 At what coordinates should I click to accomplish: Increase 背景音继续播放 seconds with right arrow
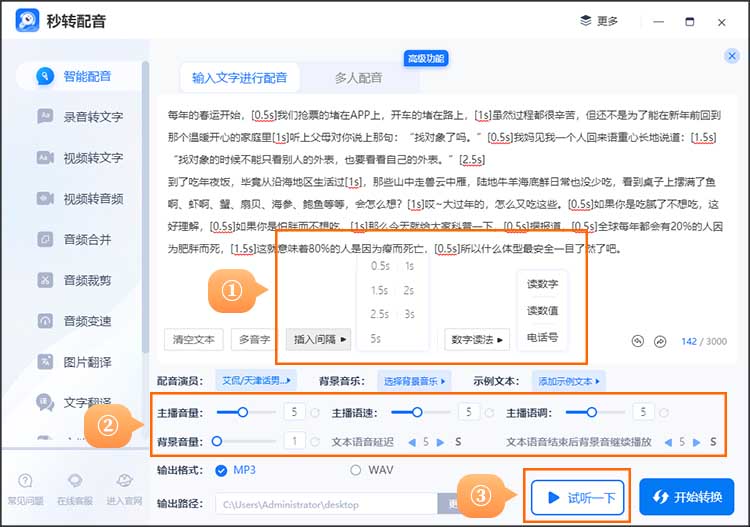tap(696, 442)
